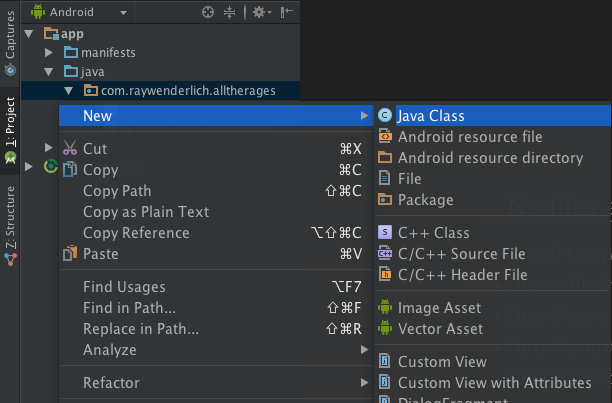Choose Copy from the context menu
Viewport: 612px width, 403px height.
(x=216, y=170)
